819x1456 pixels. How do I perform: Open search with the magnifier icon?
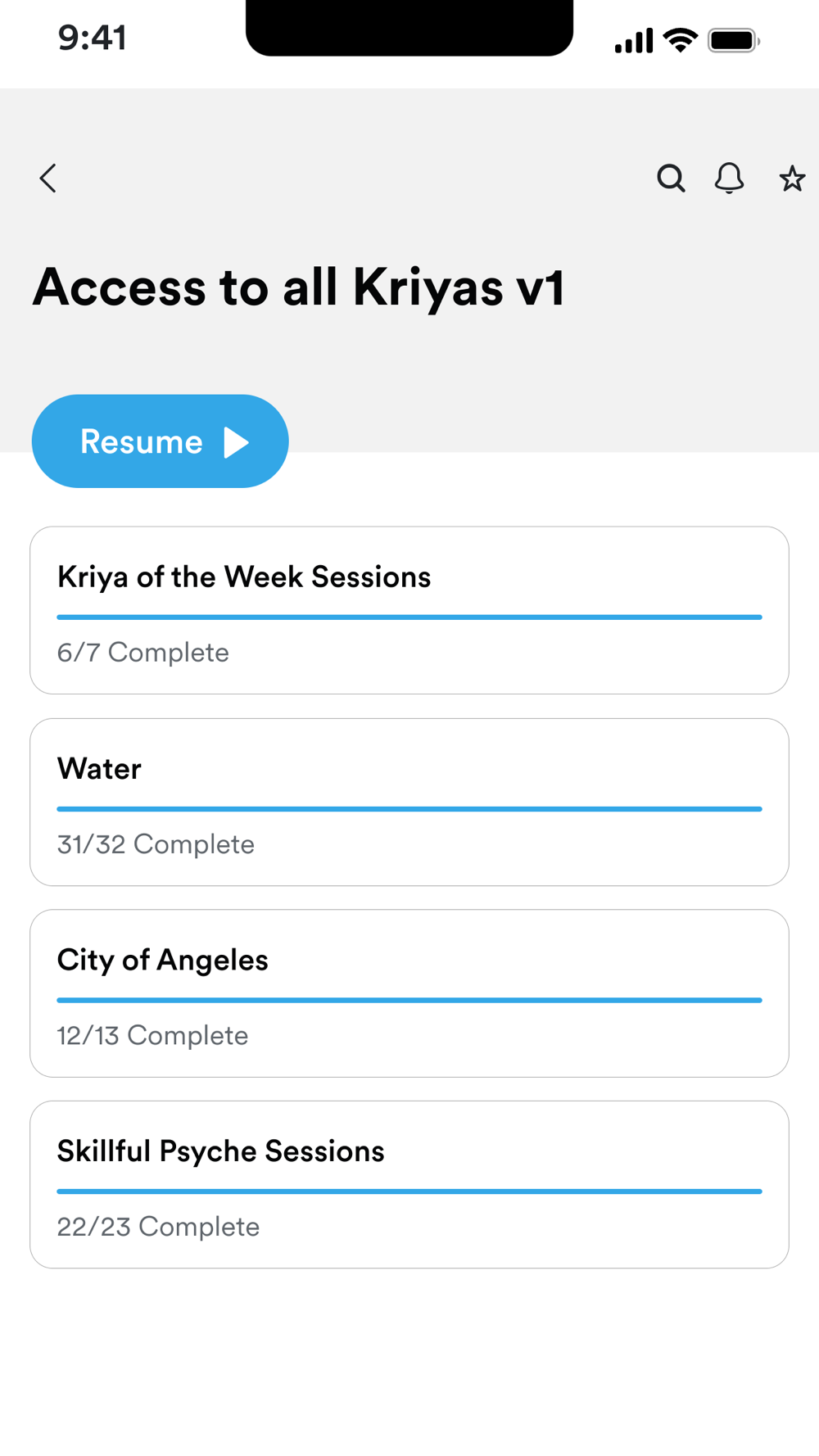671,179
